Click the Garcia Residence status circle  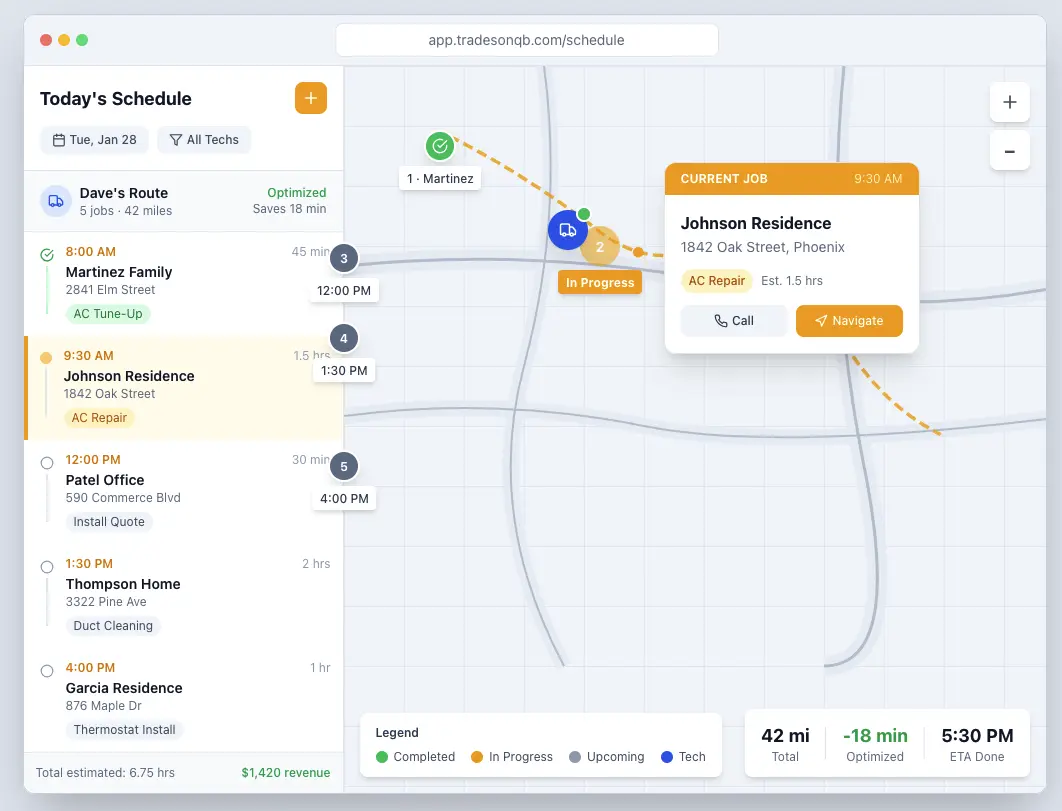tap(47, 671)
